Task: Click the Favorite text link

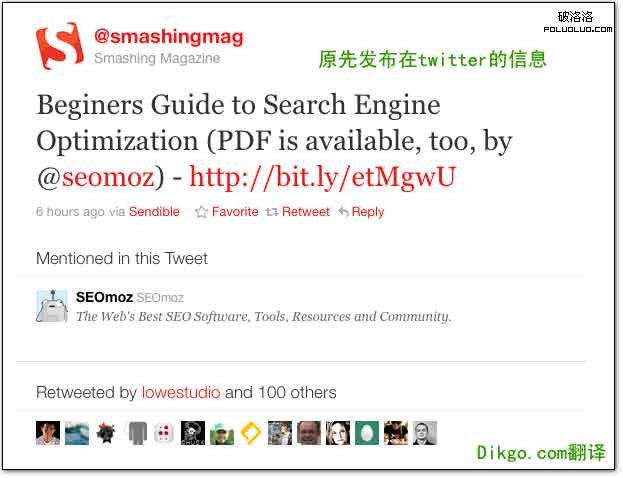Action: point(235,211)
